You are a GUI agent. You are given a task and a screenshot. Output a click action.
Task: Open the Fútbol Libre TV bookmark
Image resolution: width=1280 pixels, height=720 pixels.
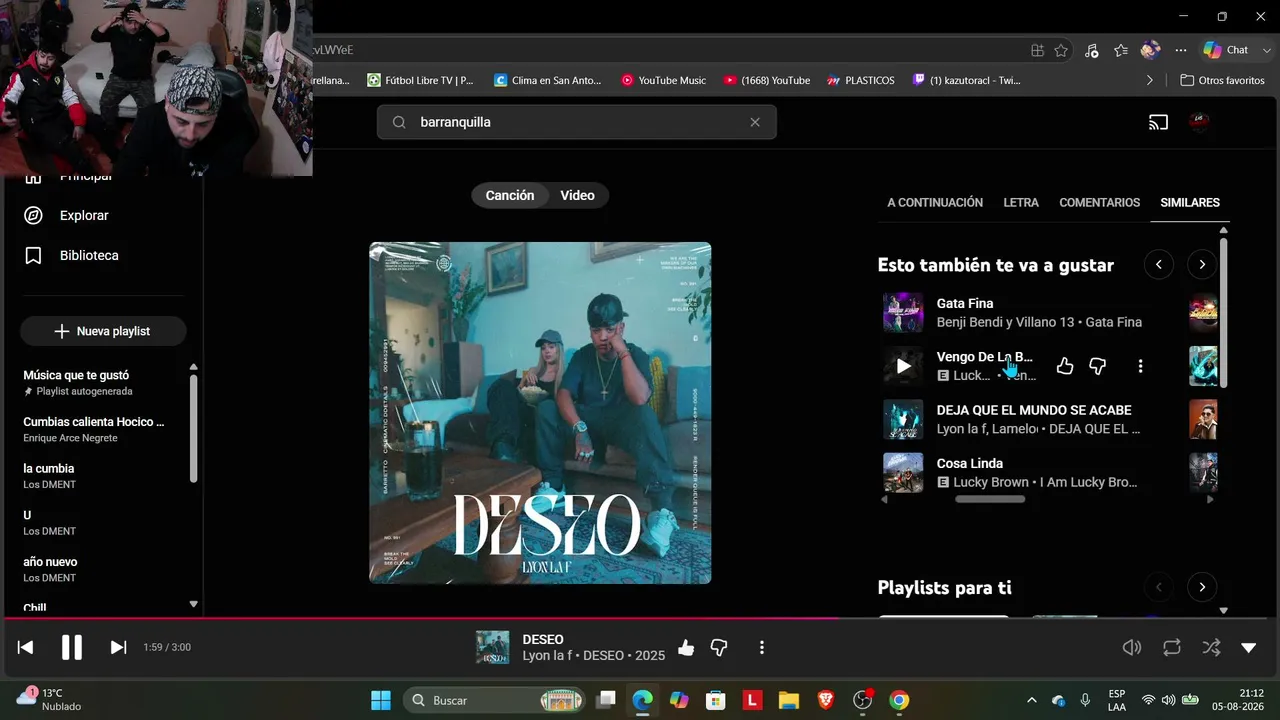coord(420,80)
